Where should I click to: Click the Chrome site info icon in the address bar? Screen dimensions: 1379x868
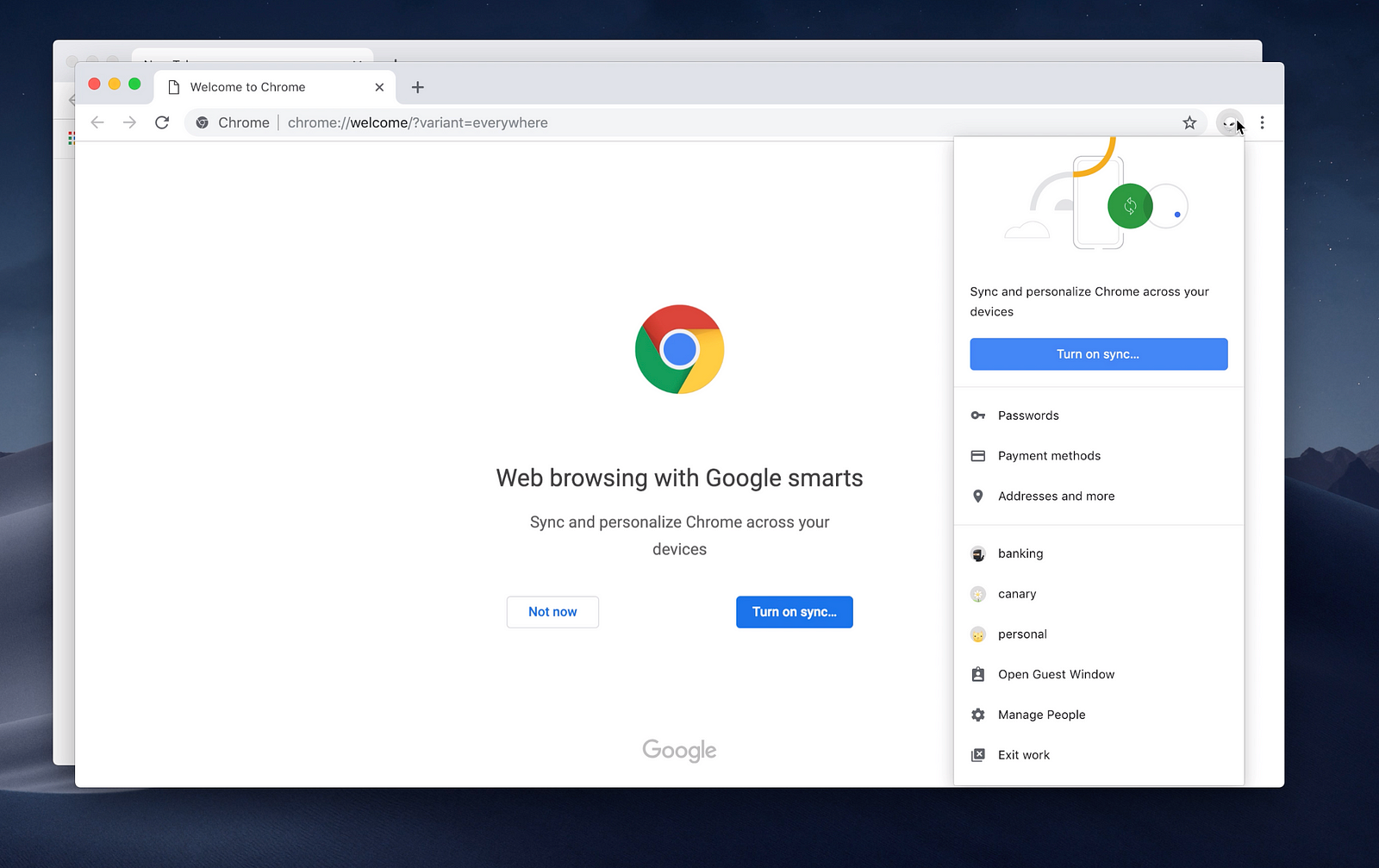[202, 122]
